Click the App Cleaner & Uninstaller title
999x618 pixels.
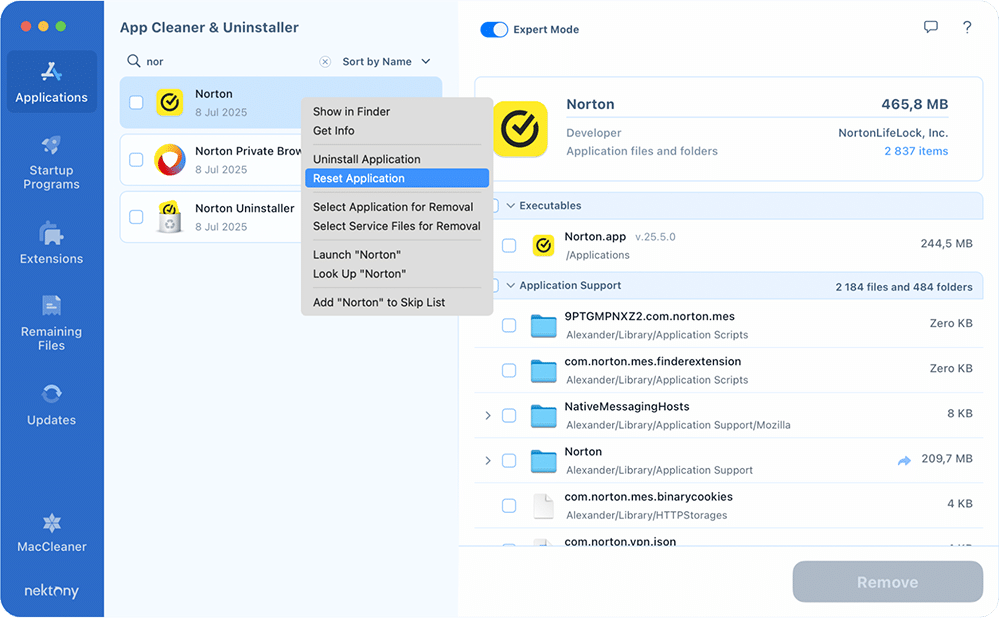click(x=209, y=27)
